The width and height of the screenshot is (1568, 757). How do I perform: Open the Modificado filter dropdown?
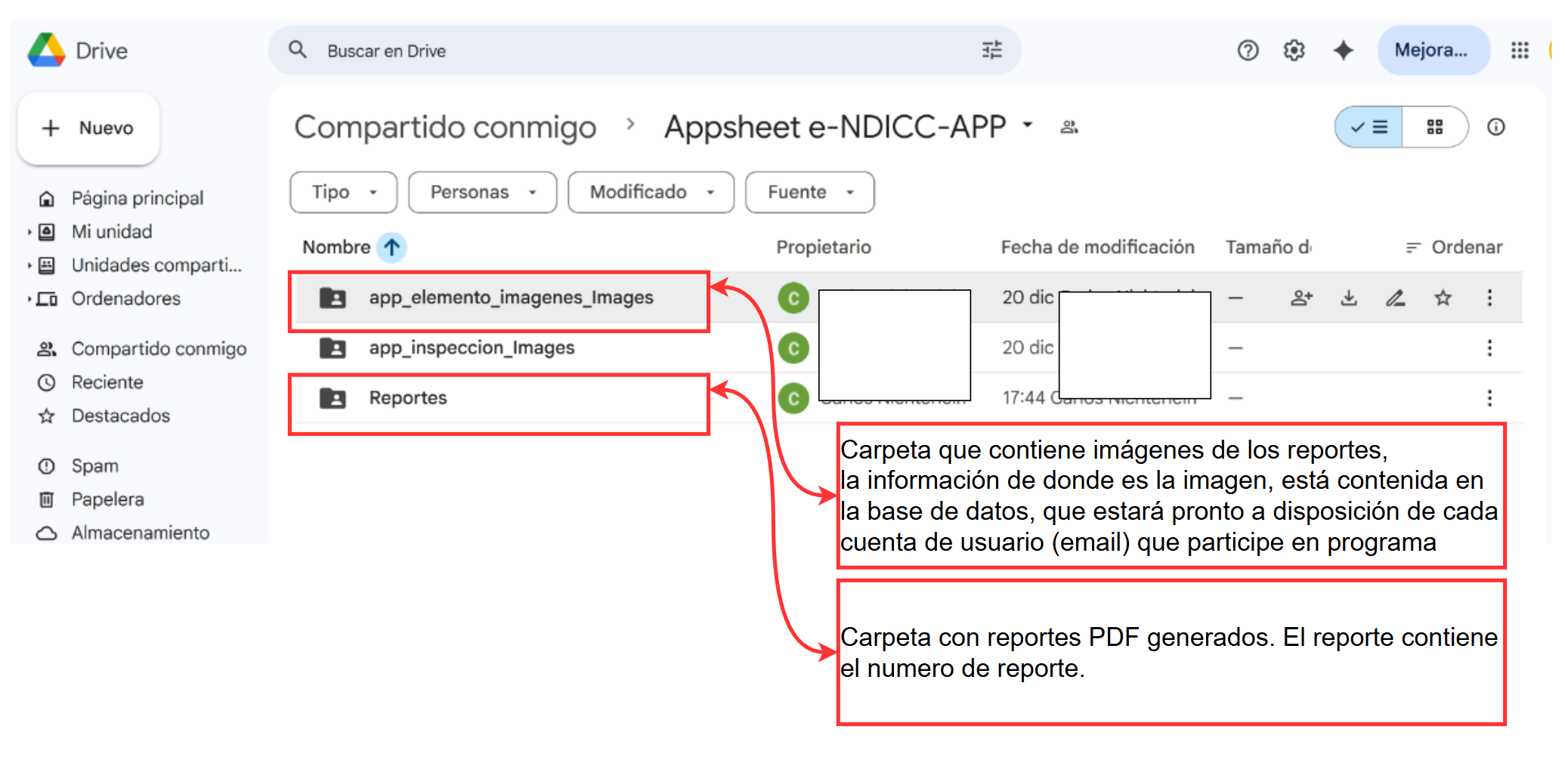[x=650, y=193]
